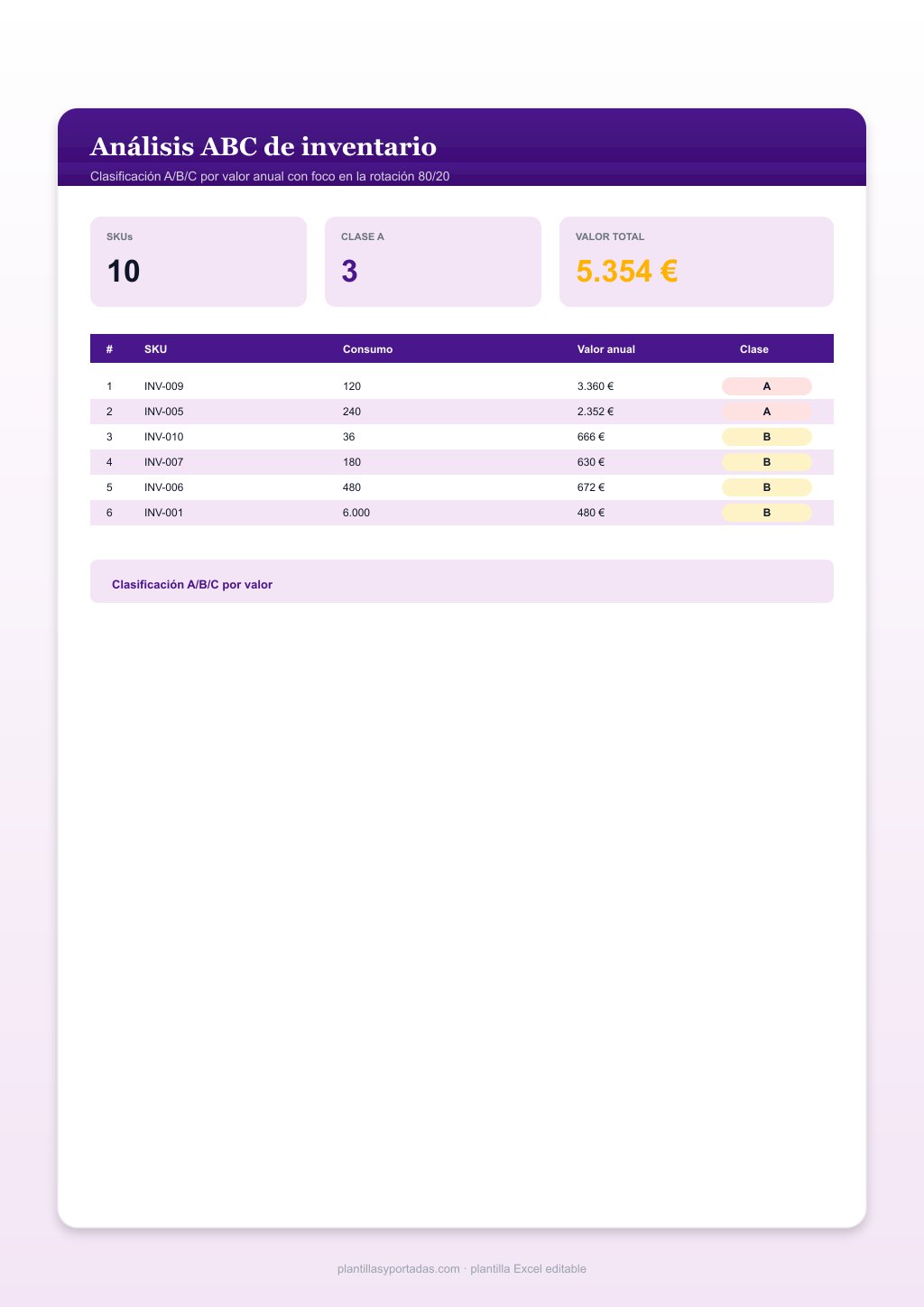The width and height of the screenshot is (924, 1307).
Task: Select SKU cell INV-006
Action: pyautogui.click(x=163, y=487)
